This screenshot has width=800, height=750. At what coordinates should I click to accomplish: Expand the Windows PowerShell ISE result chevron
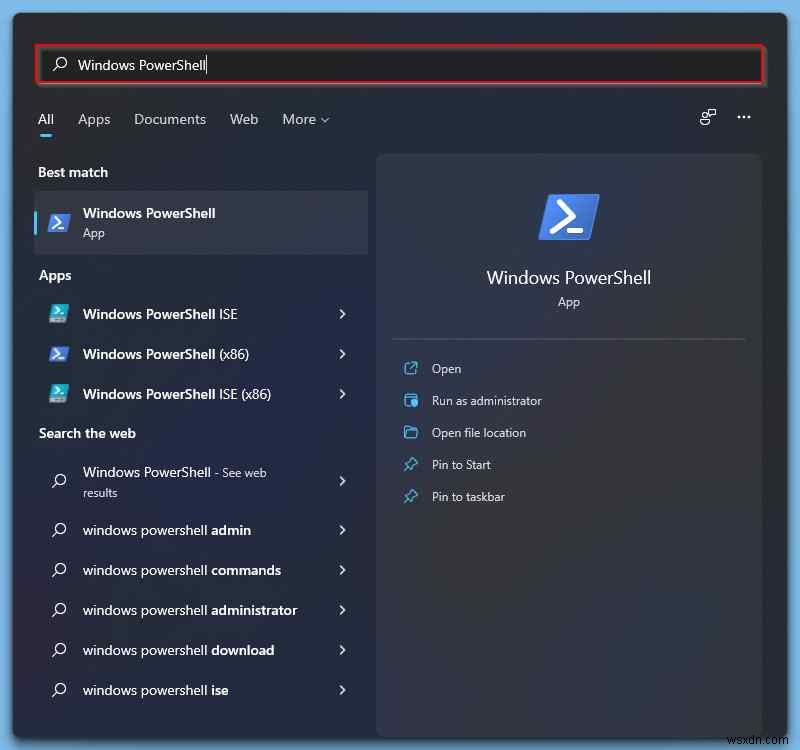point(342,313)
